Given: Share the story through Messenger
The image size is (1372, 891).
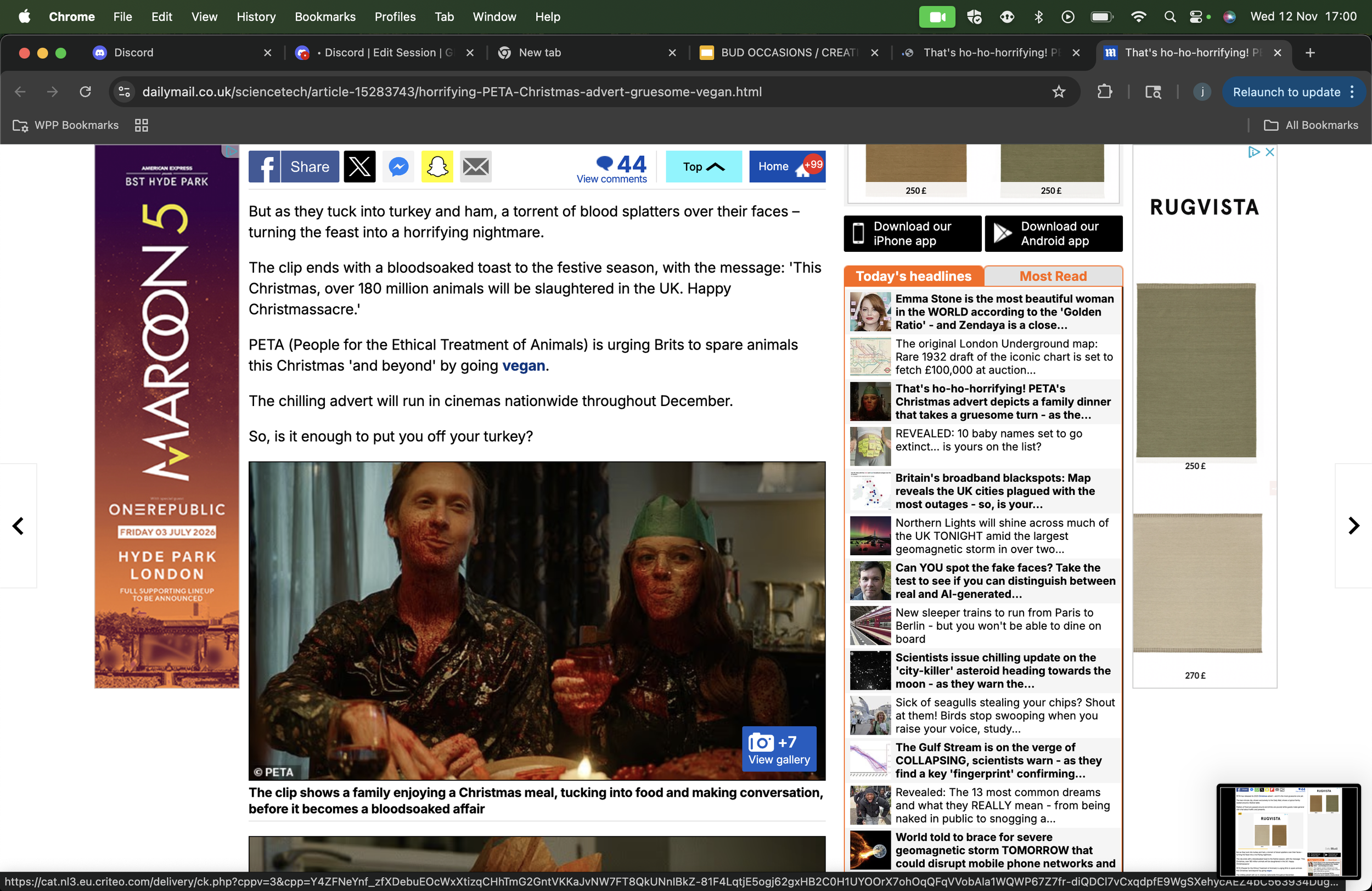Looking at the screenshot, I should pyautogui.click(x=398, y=167).
